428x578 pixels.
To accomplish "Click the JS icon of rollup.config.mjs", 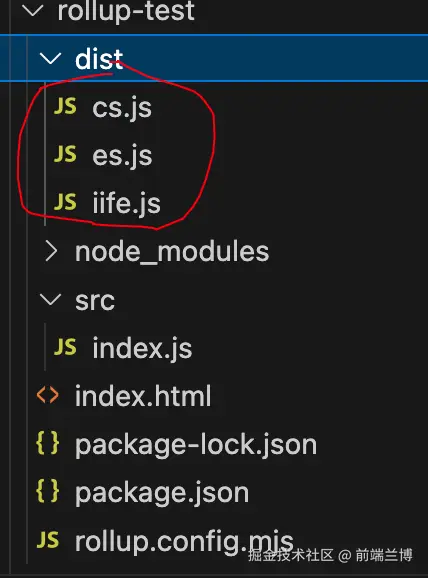I will pos(48,540).
